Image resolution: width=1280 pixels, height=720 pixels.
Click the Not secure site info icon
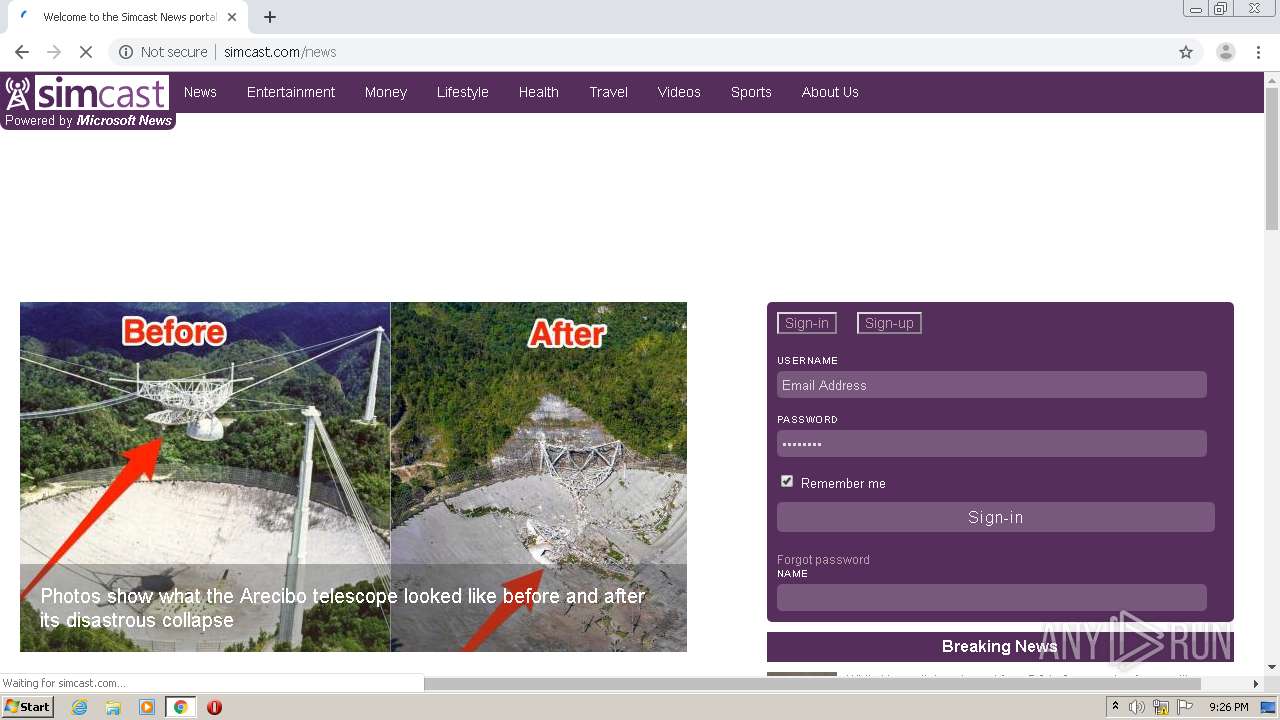click(x=126, y=52)
